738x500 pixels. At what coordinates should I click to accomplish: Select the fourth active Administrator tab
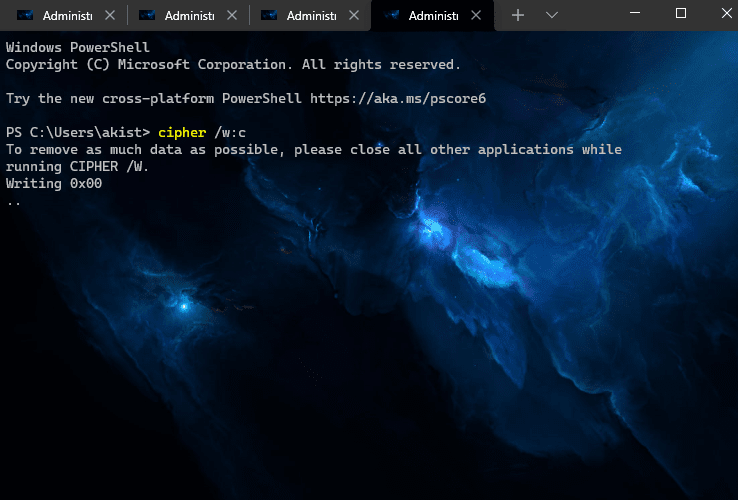pyautogui.click(x=432, y=16)
